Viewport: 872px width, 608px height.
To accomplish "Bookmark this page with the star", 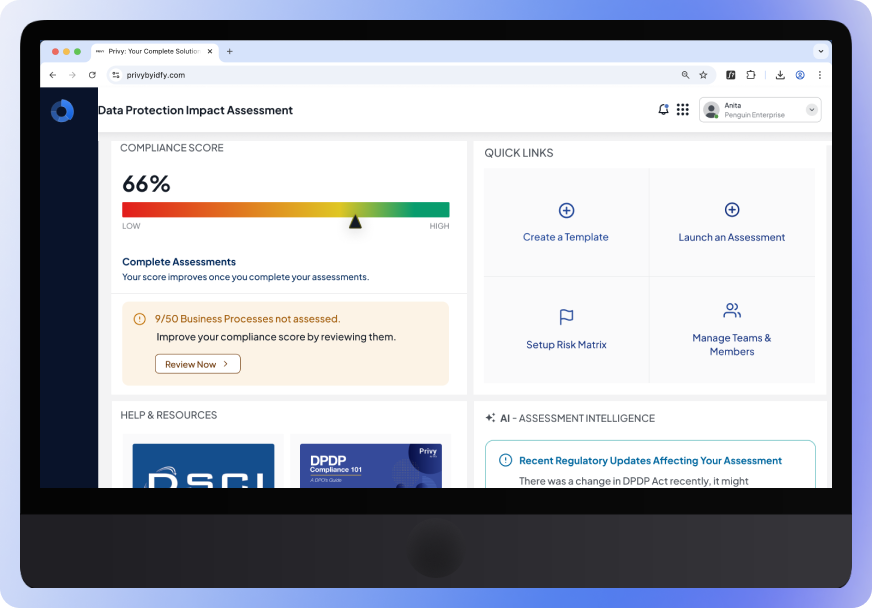I will coord(703,75).
